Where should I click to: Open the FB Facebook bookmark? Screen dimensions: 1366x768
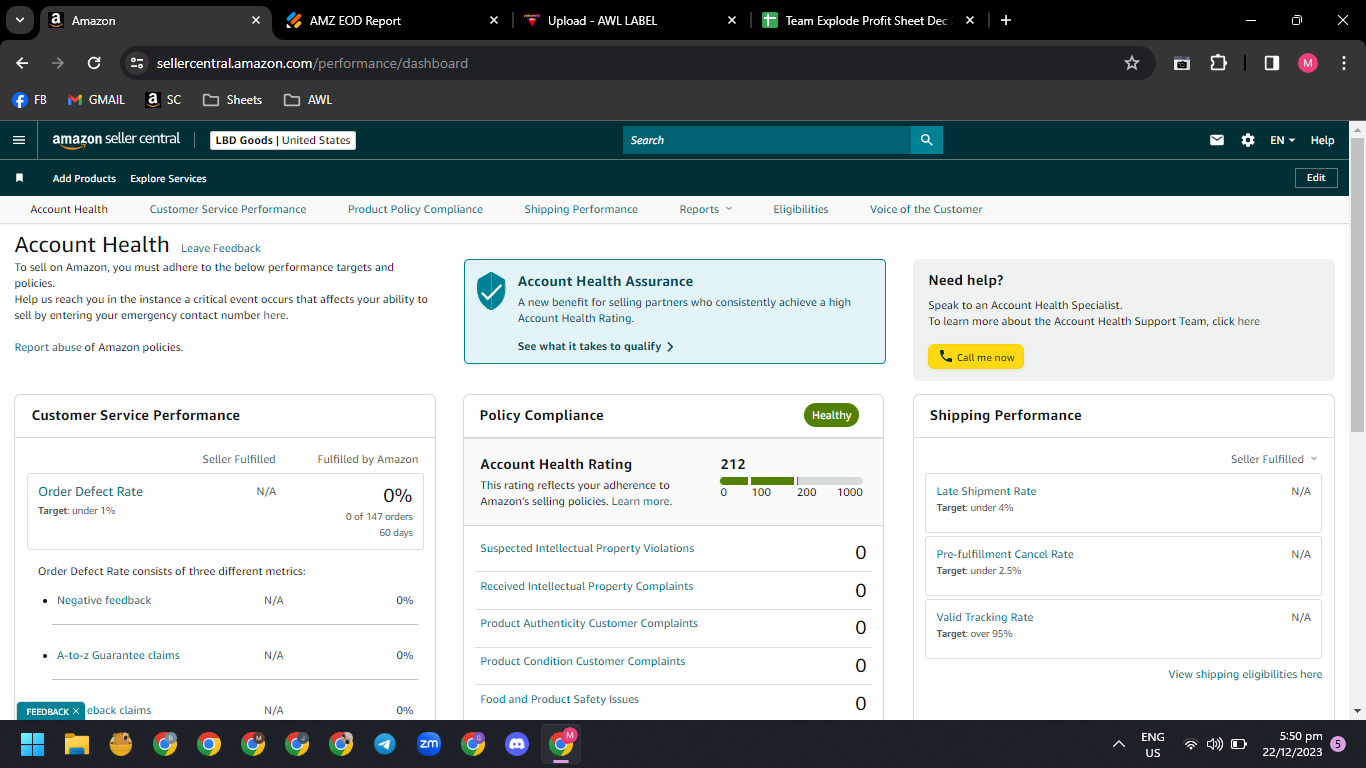coord(29,100)
